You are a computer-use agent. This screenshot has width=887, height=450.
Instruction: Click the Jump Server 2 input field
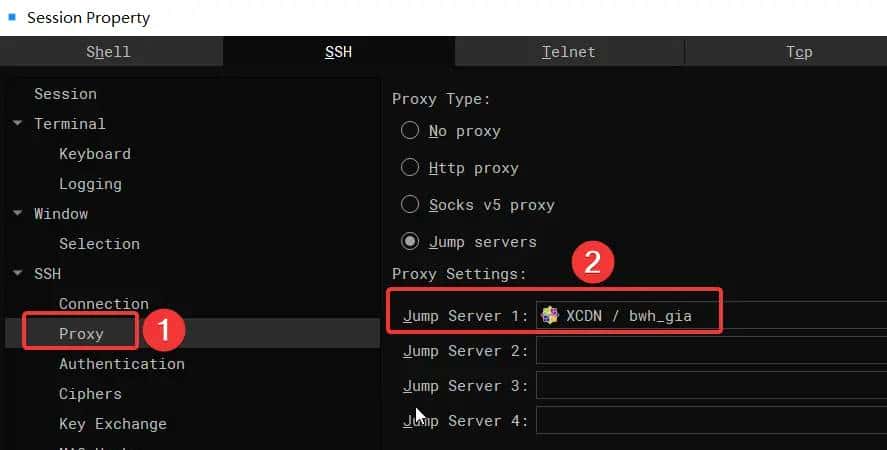pyautogui.click(x=710, y=351)
